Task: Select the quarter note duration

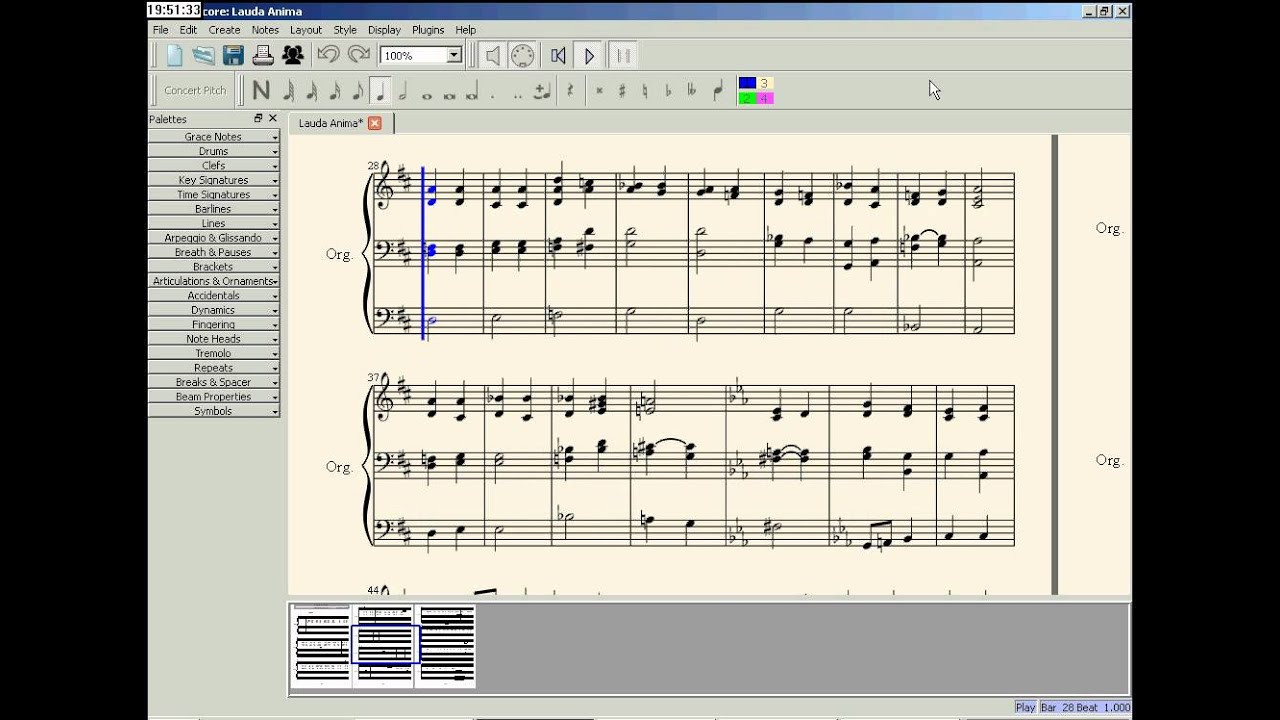Action: pyautogui.click(x=380, y=91)
